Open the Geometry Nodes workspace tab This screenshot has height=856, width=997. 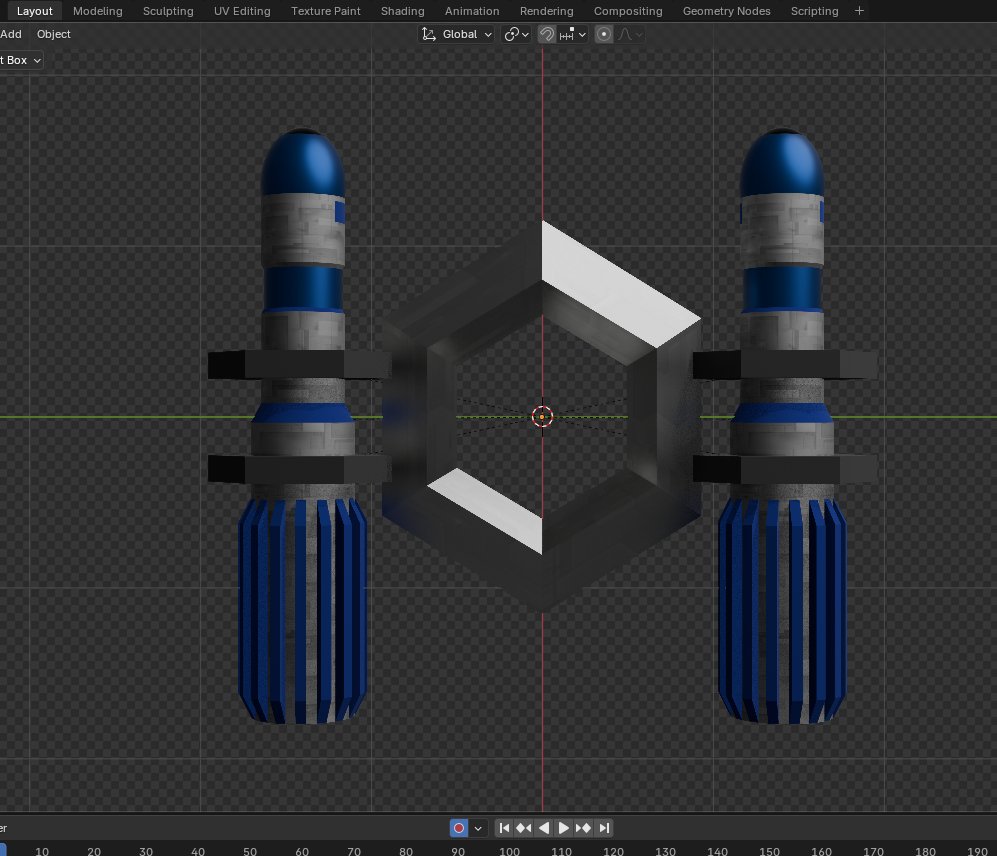click(726, 11)
